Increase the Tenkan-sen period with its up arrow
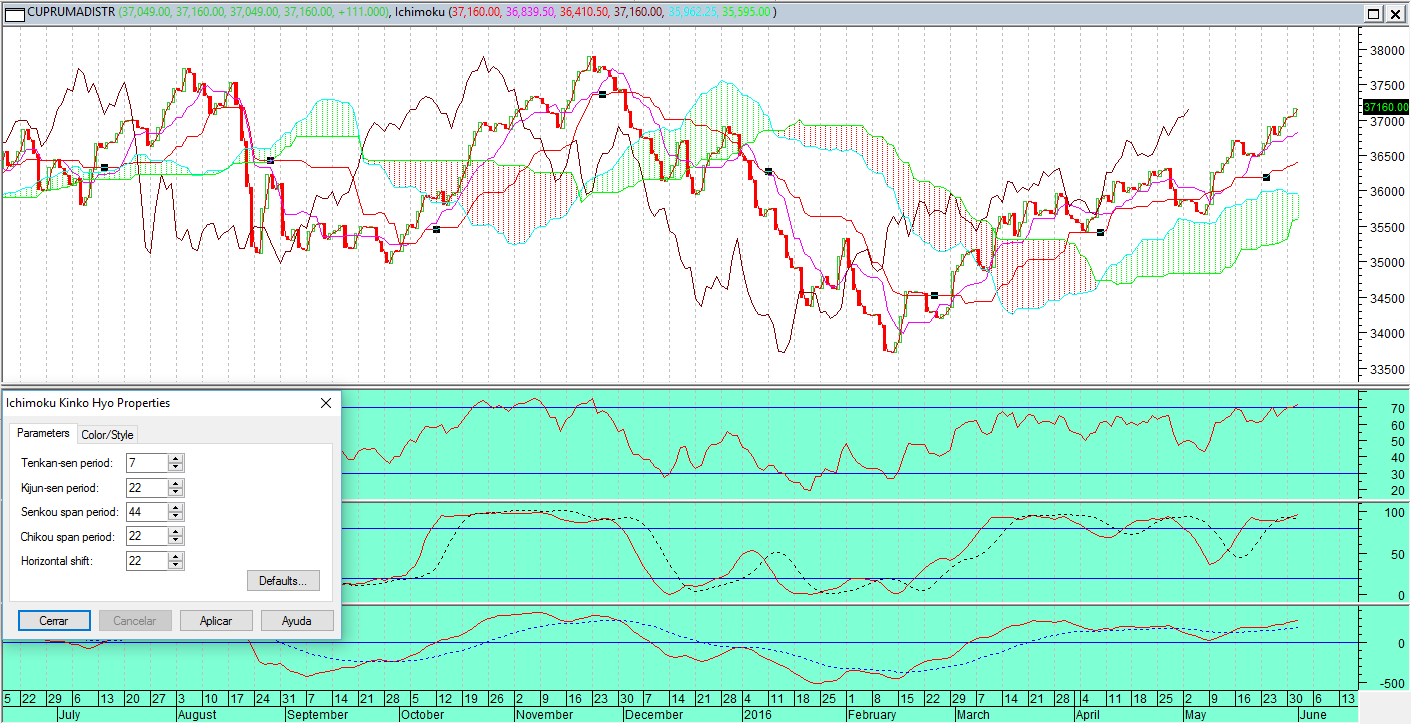Screen dimensions: 1411x724 coord(174,458)
